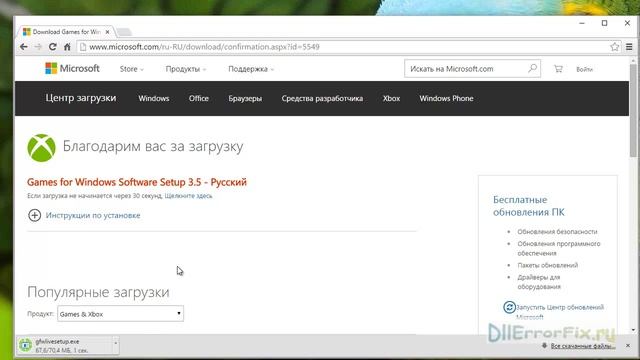Click the browser forward arrow
The width and height of the screenshot is (640, 360).
pos(38,47)
